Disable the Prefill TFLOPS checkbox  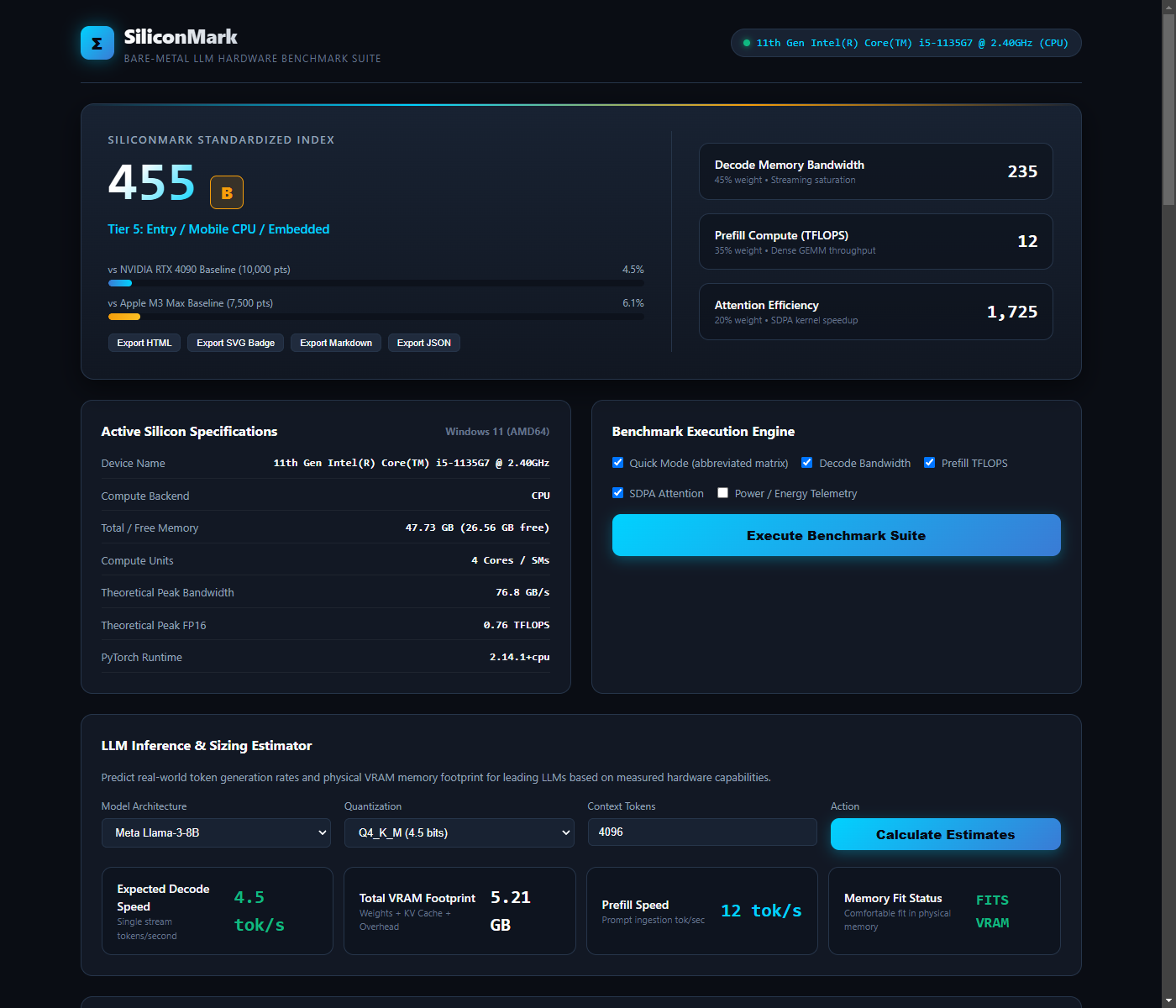click(930, 463)
